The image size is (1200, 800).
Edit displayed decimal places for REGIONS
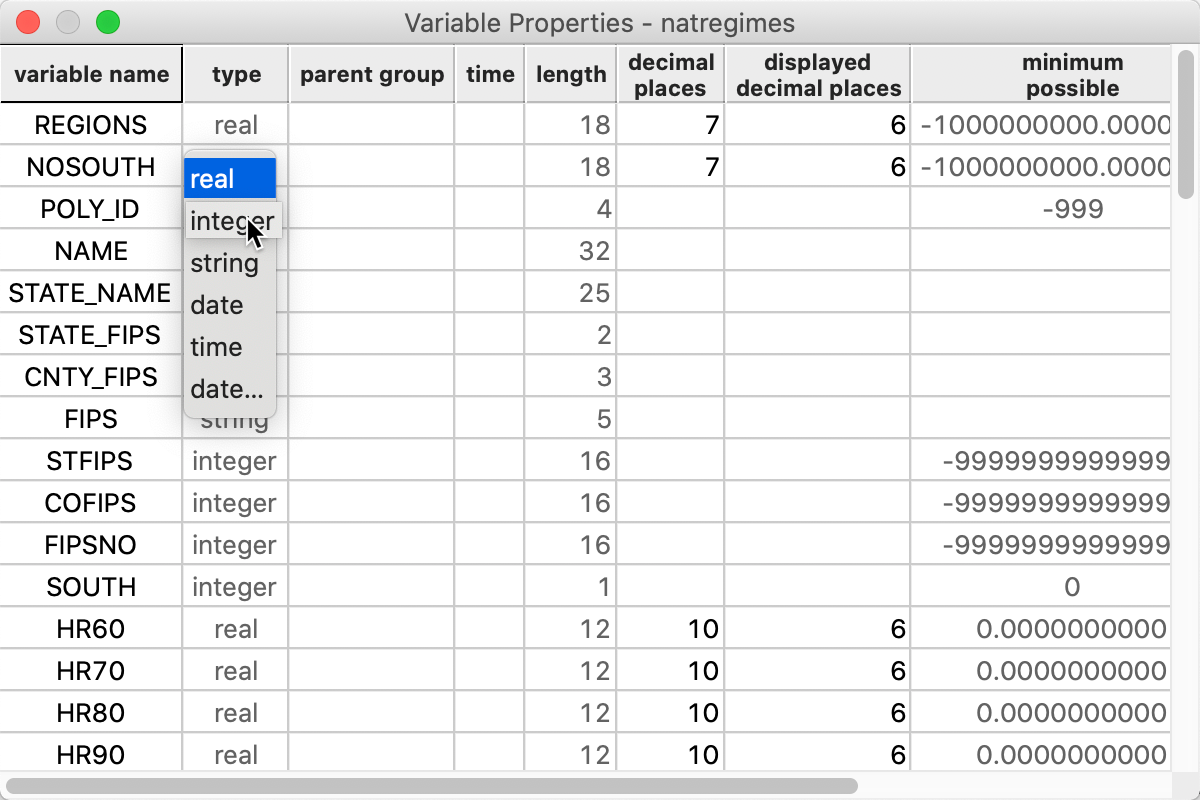click(x=817, y=125)
